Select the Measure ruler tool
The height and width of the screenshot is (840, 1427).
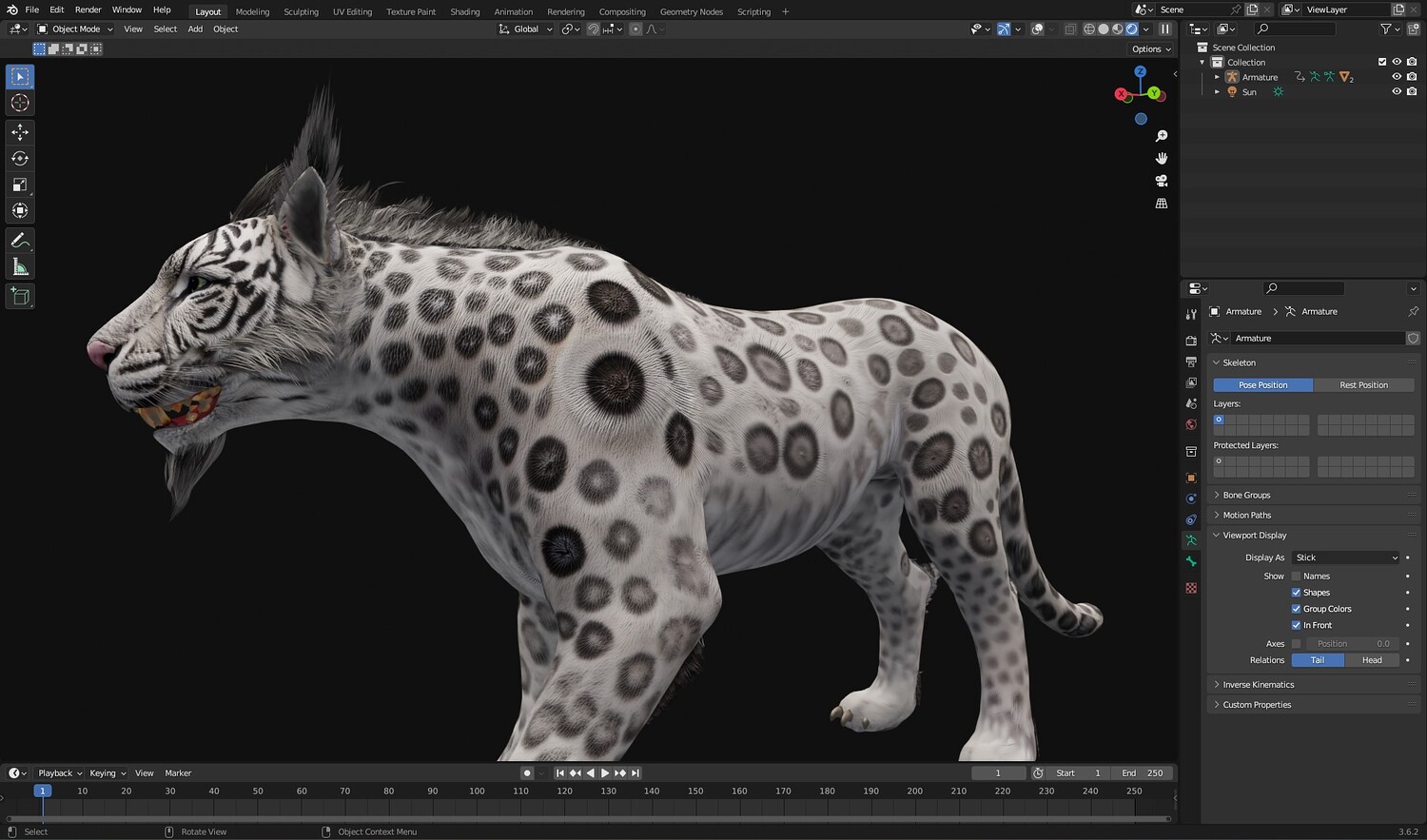(20, 267)
